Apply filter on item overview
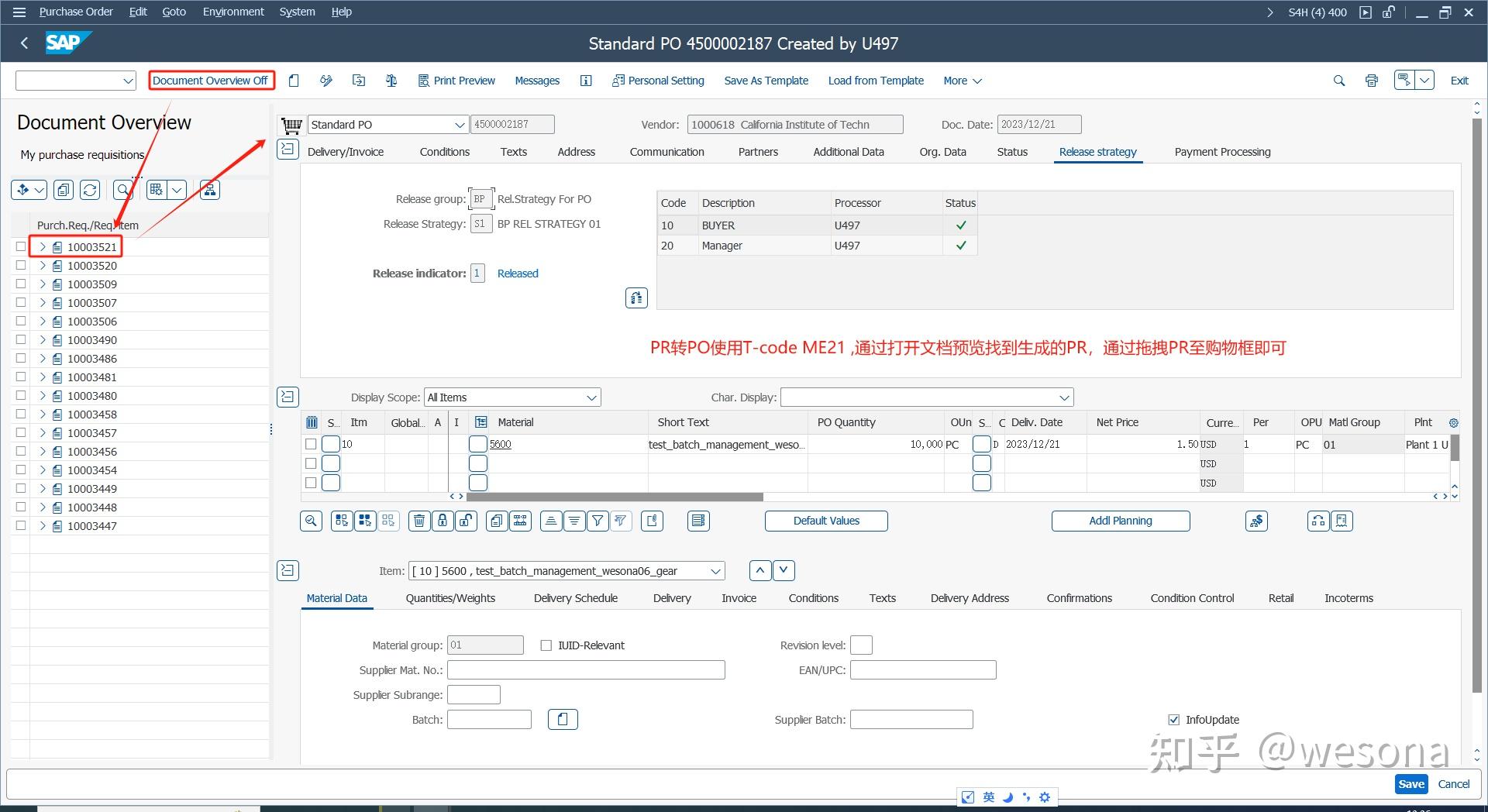The image size is (1488, 812). 598,521
